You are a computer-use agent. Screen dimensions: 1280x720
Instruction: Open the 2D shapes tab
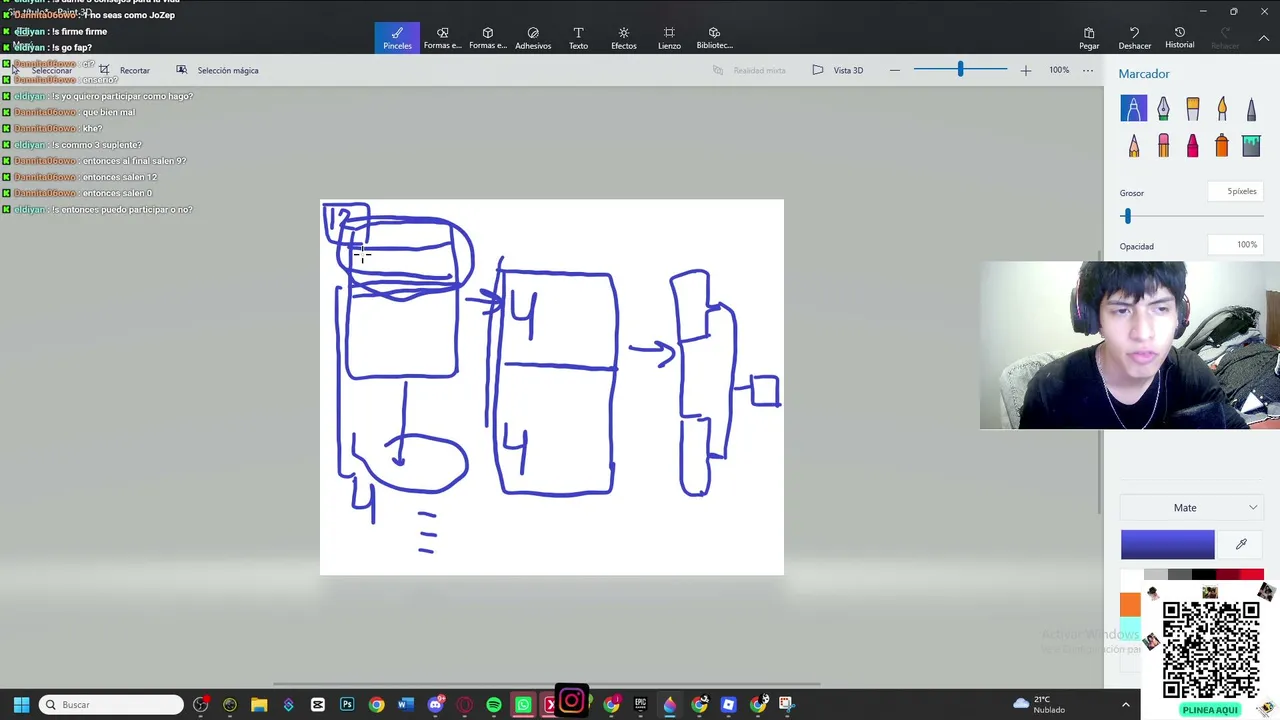442,38
